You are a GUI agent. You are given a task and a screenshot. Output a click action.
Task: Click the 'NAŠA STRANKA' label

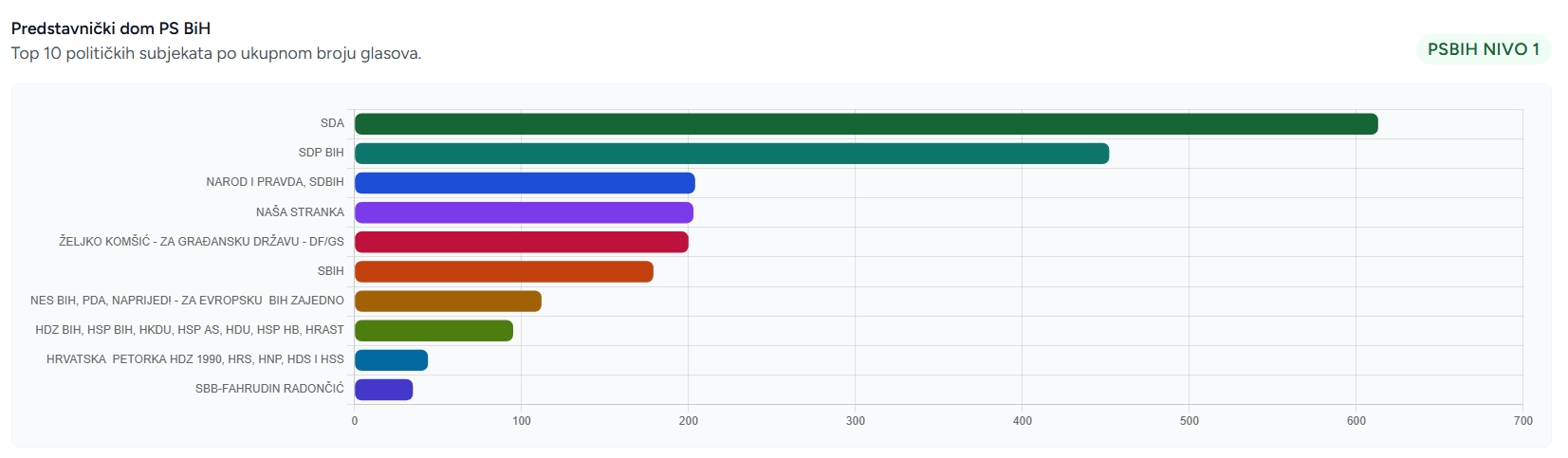coord(300,212)
